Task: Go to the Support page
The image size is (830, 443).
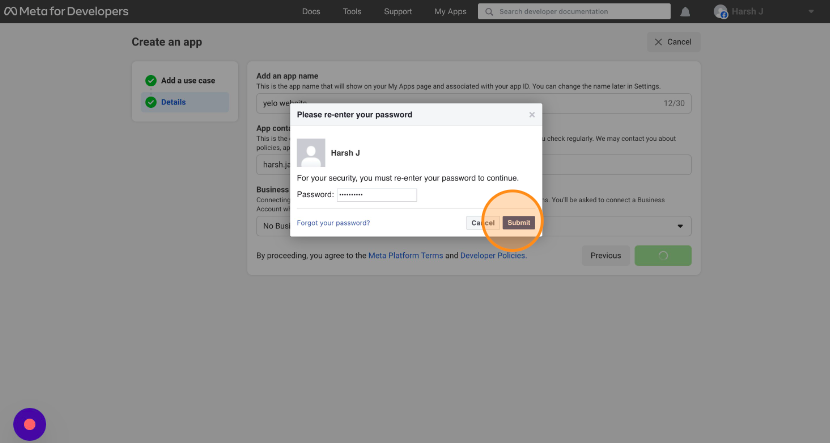Action: (x=397, y=12)
